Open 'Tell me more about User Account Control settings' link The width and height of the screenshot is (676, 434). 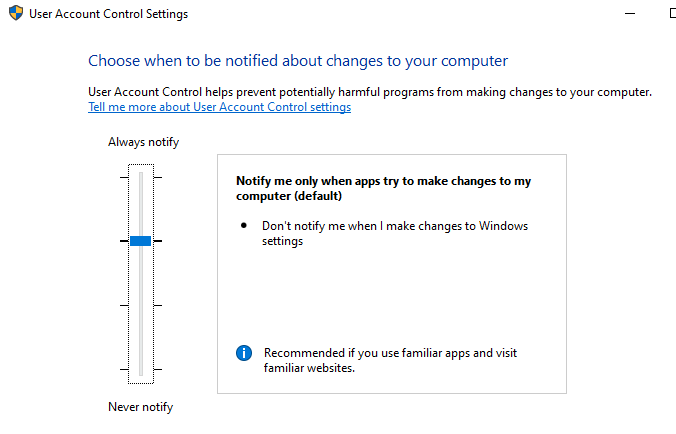[219, 107]
